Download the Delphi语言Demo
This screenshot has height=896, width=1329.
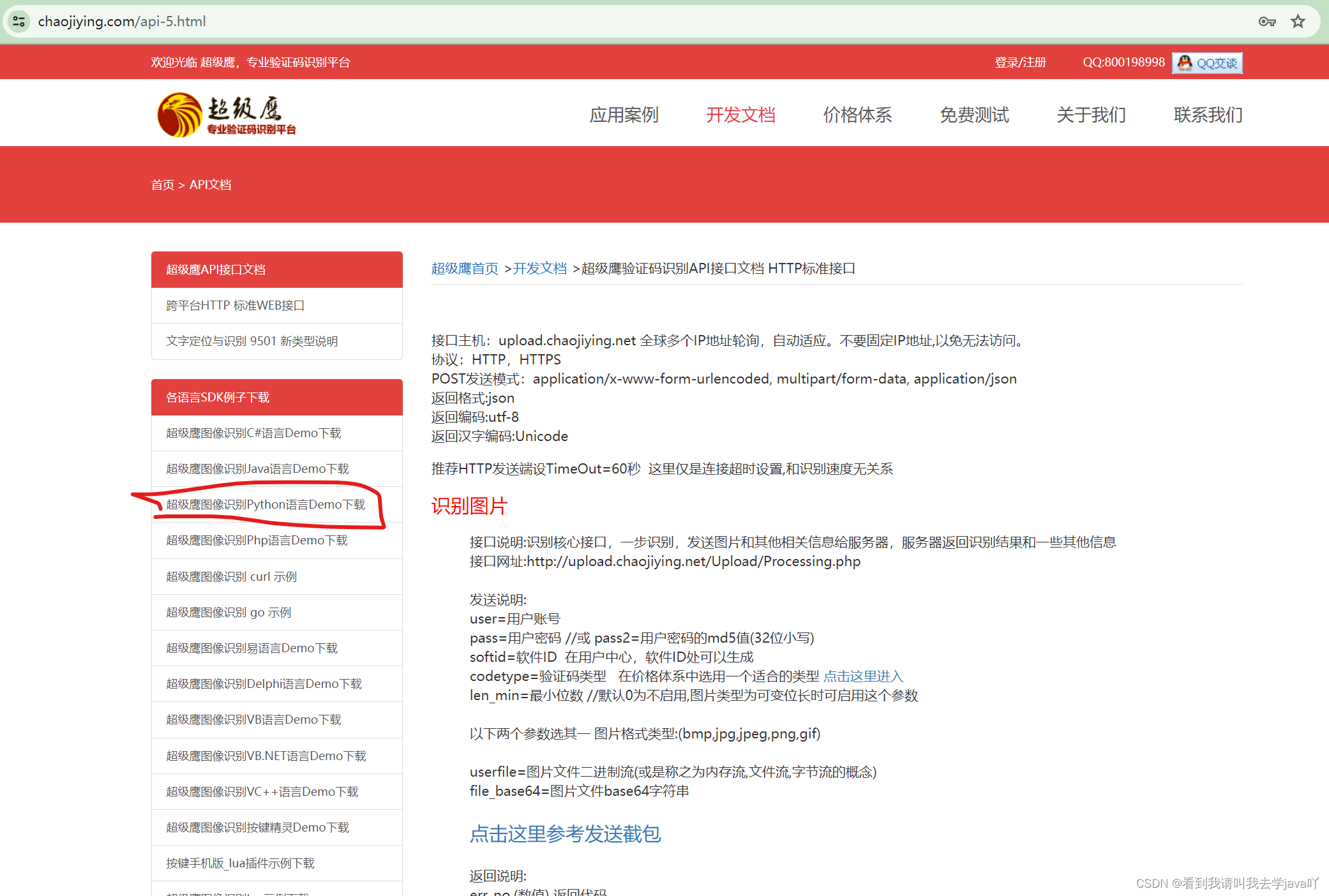[x=277, y=684]
